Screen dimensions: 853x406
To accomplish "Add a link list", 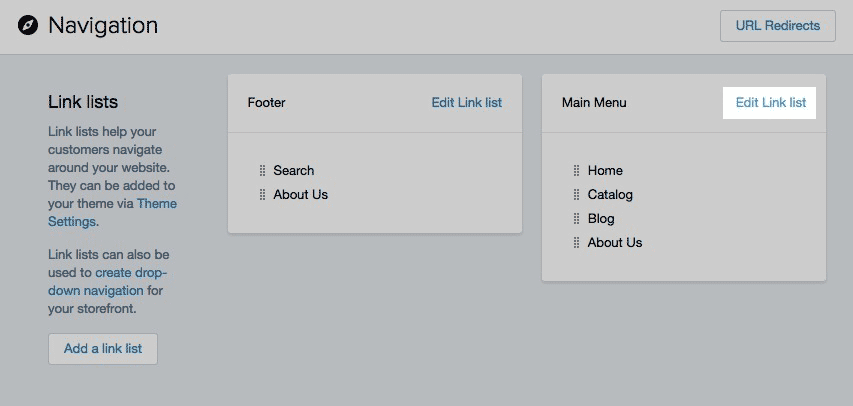I will coord(103,349).
